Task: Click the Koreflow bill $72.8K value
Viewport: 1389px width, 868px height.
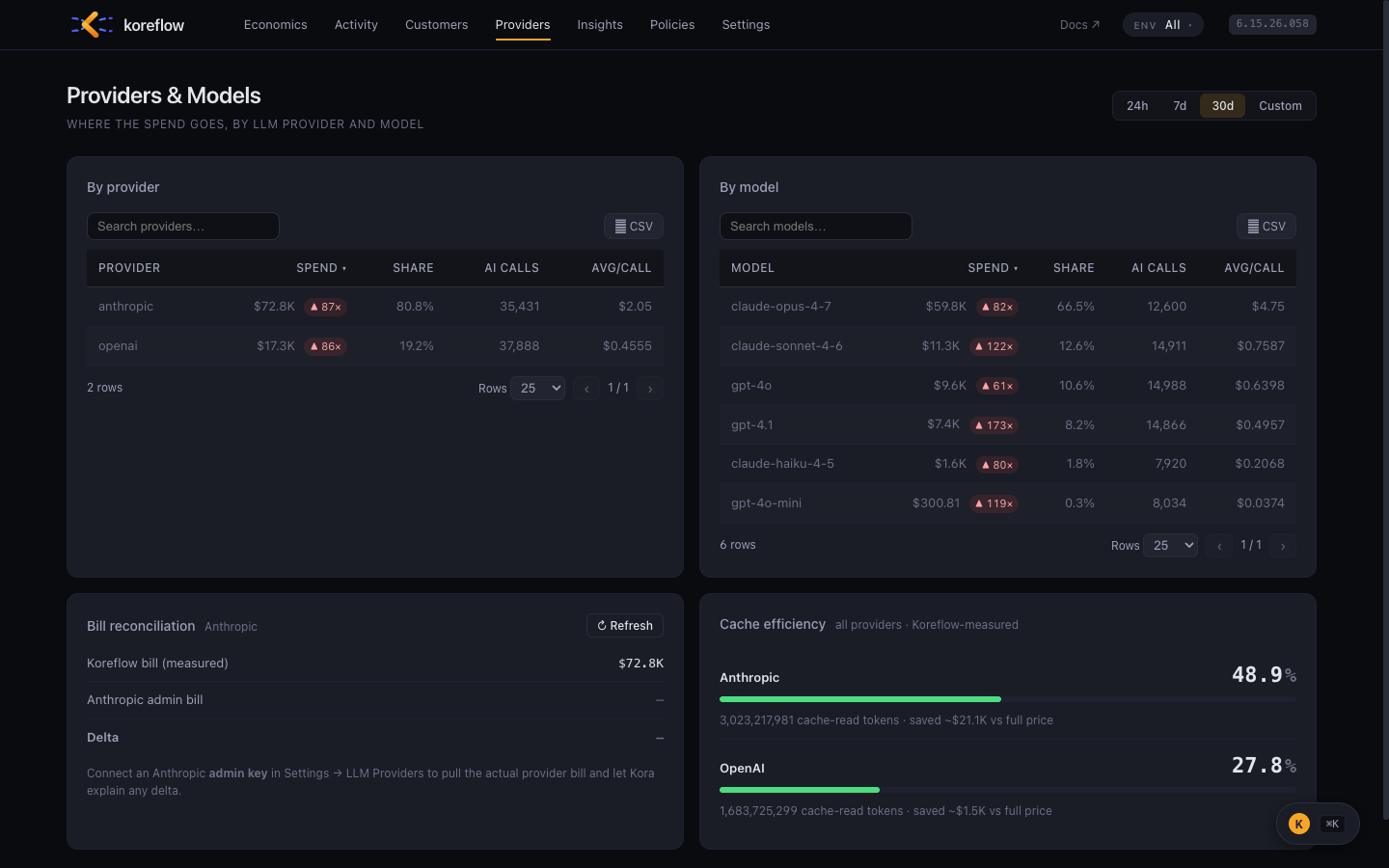Action: [x=641, y=664]
